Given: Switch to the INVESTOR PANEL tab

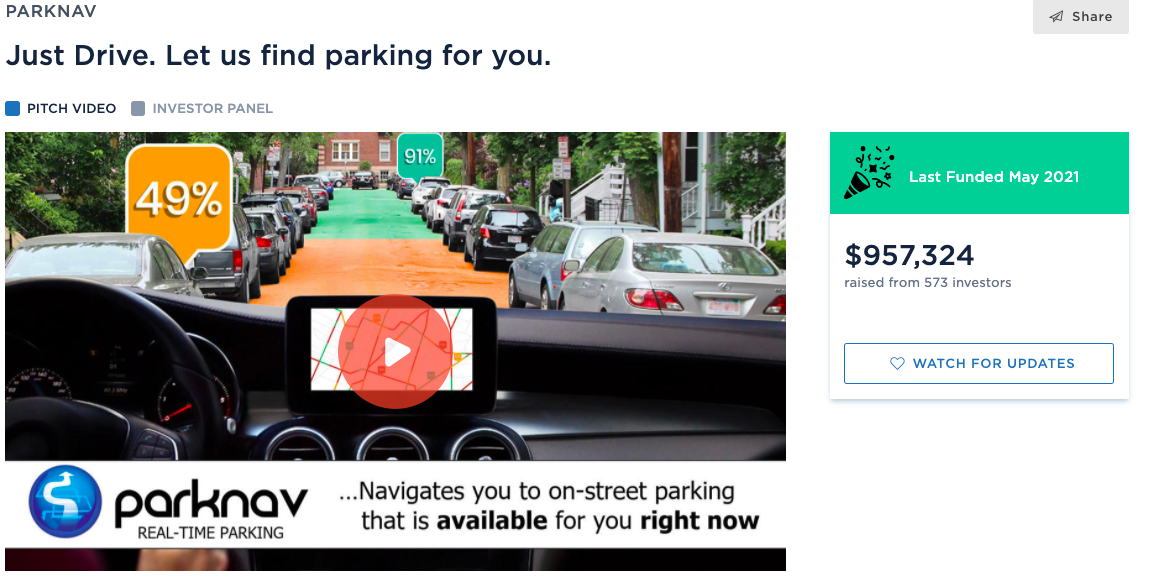Looking at the screenshot, I should [202, 109].
